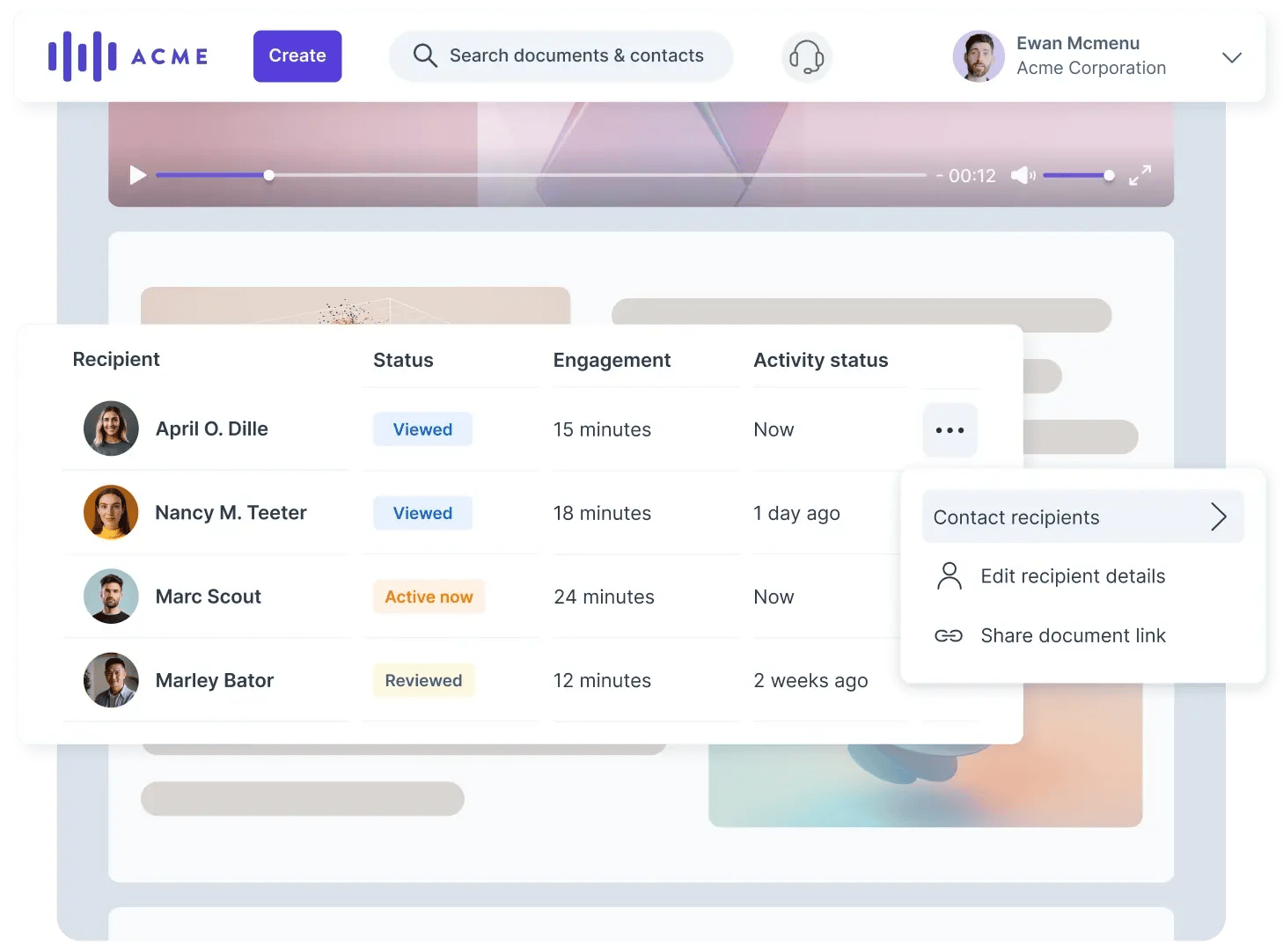Click recipient name Nancy M. Teeter
The image size is (1283, 952).
click(231, 513)
